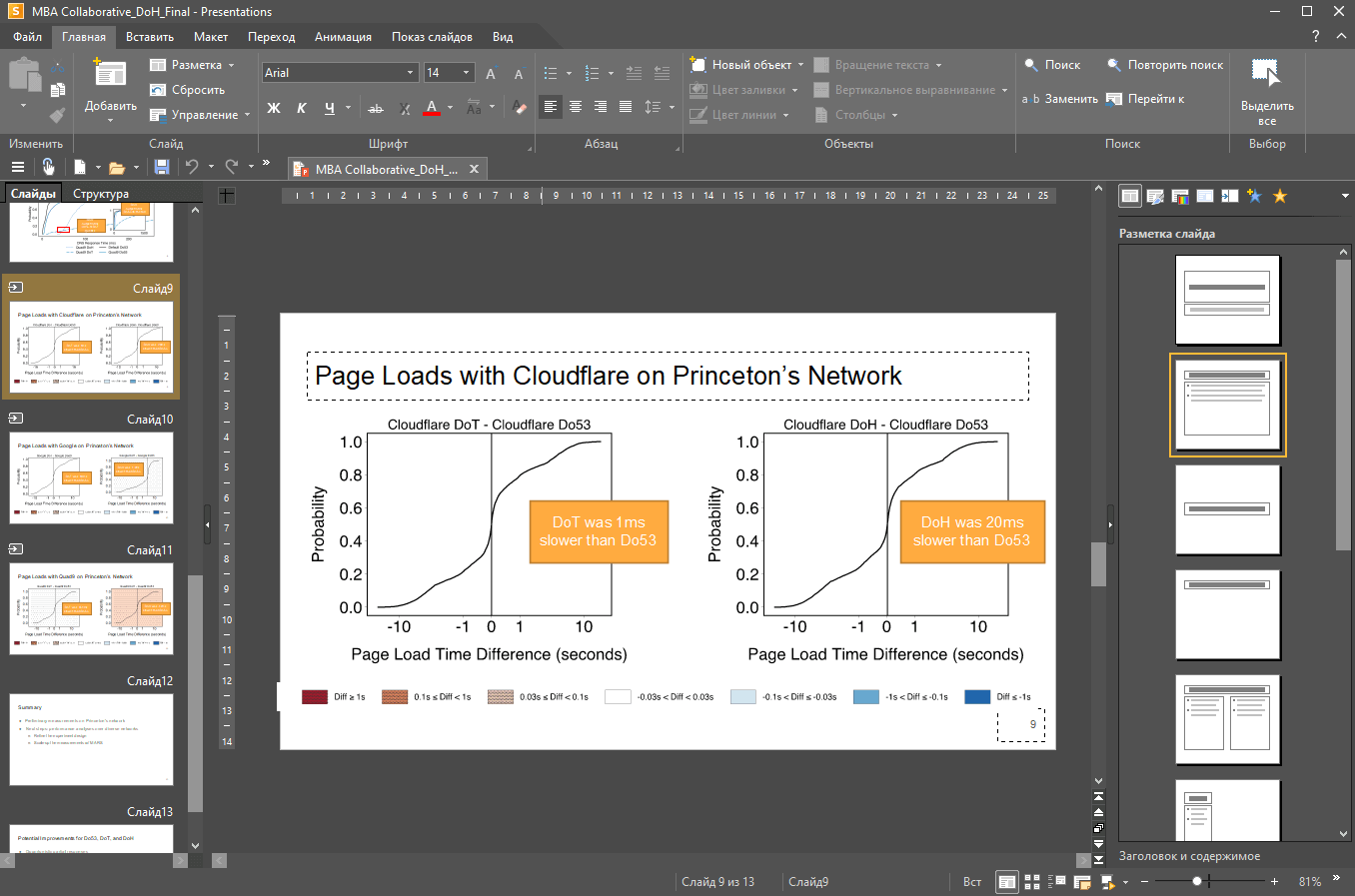Viewport: 1355px width, 896px height.
Task: Open the slide color scheme sidebar icon
Action: tap(1180, 196)
